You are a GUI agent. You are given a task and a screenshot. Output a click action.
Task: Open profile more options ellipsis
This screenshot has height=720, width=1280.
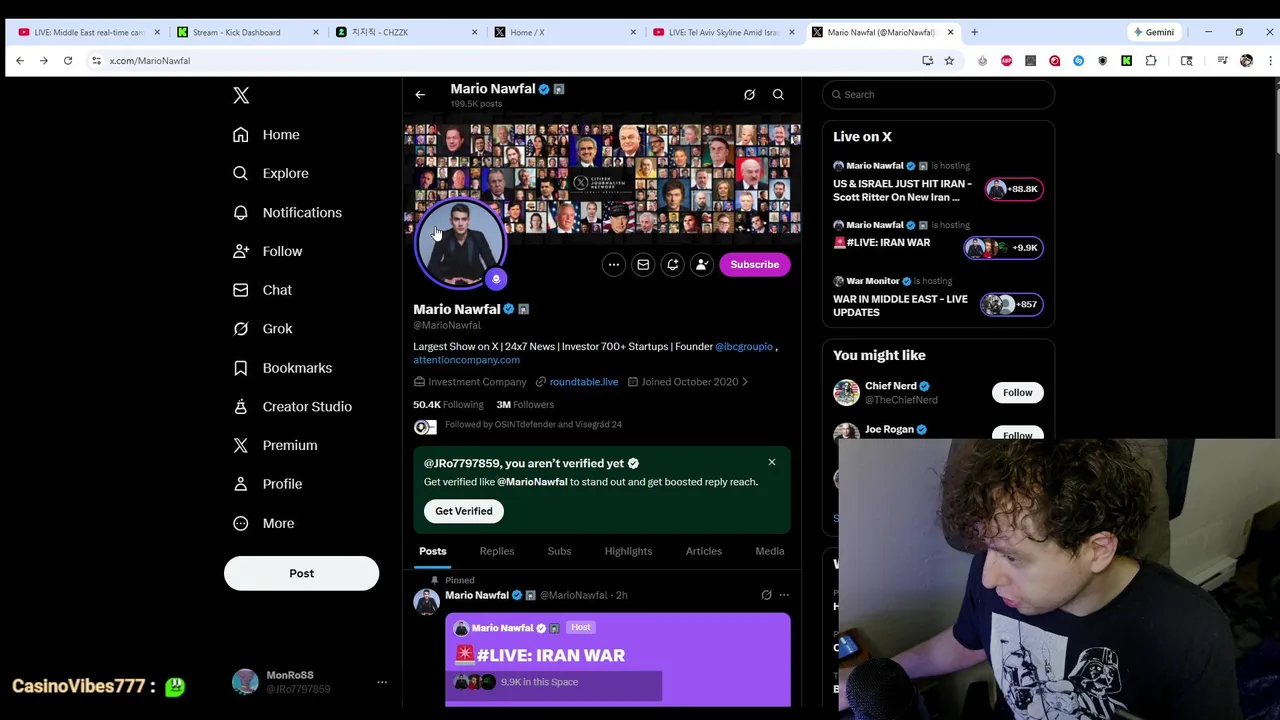tap(614, 265)
